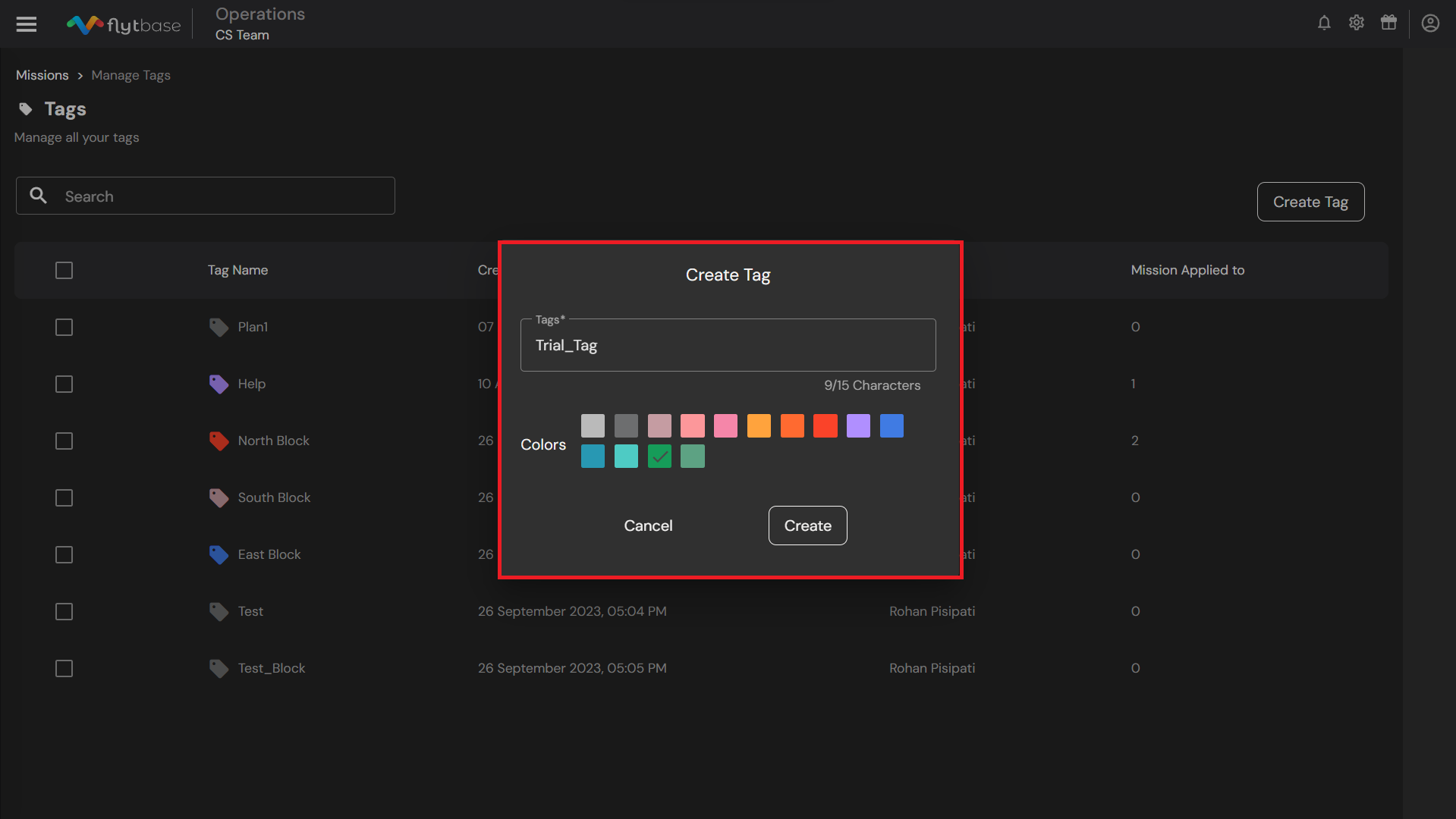1456x819 pixels.
Task: Open the settings gear icon
Action: 1357,23
